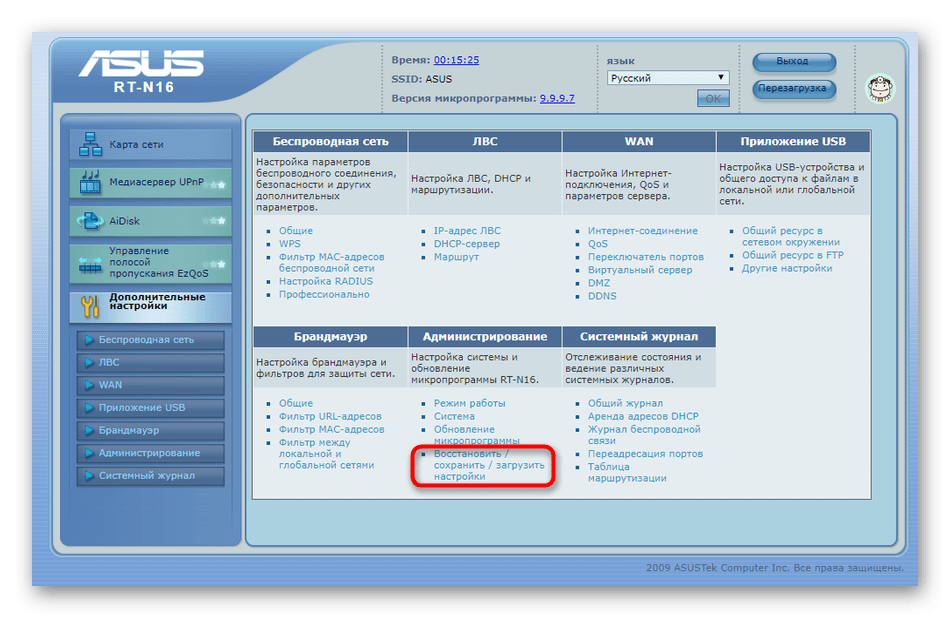Image resolution: width=950 pixels, height=618 pixels.
Task: Click the Перезагрузка reboot button
Action: (794, 88)
